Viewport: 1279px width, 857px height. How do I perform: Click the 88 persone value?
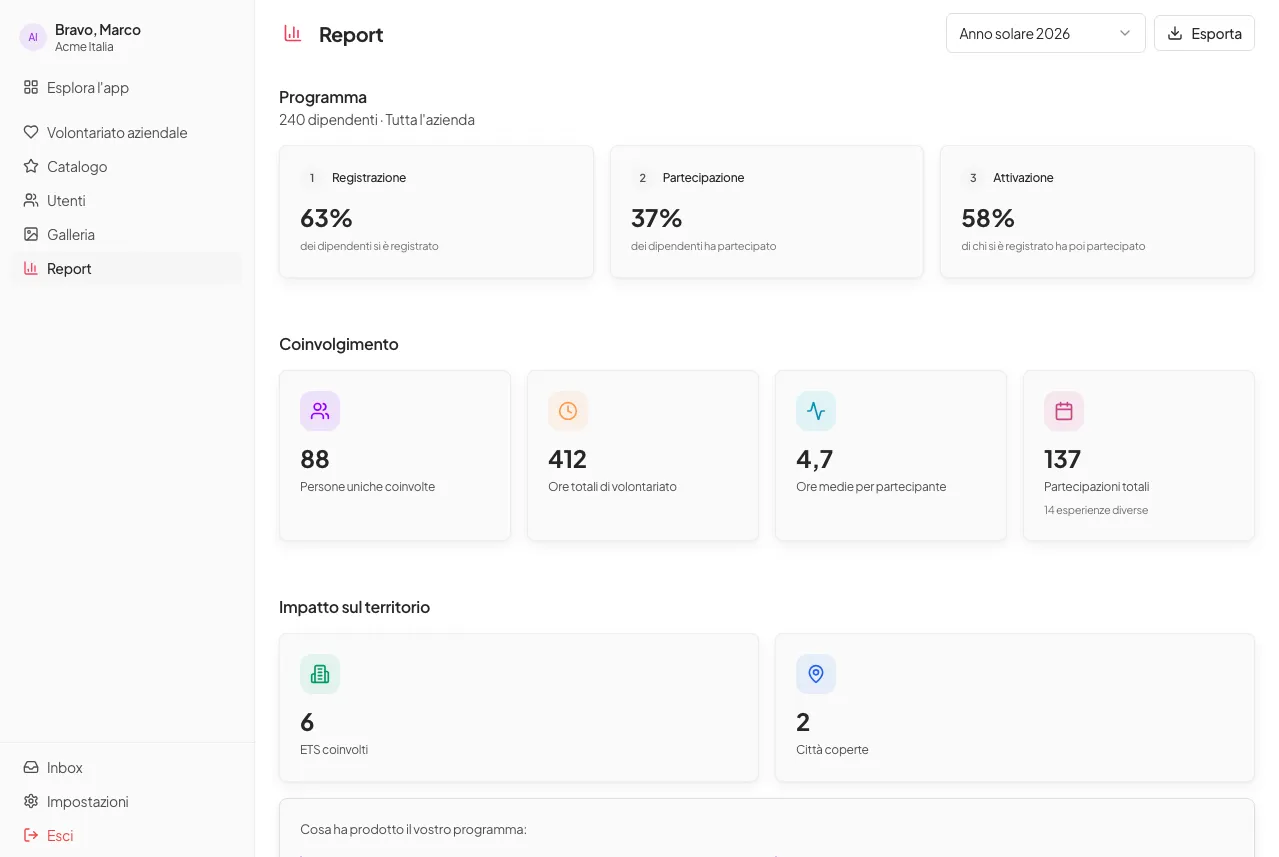315,459
